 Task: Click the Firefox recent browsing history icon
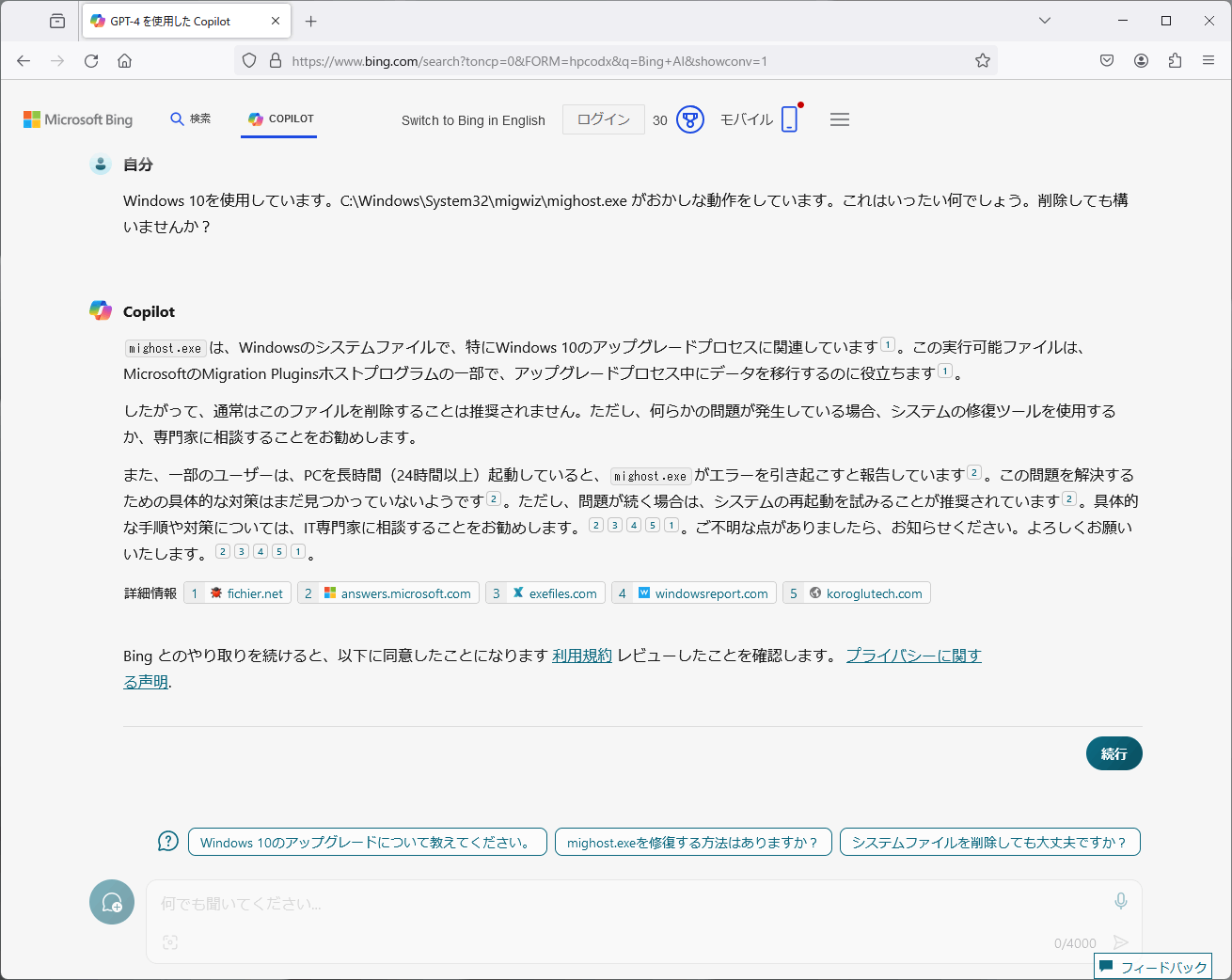point(57,21)
